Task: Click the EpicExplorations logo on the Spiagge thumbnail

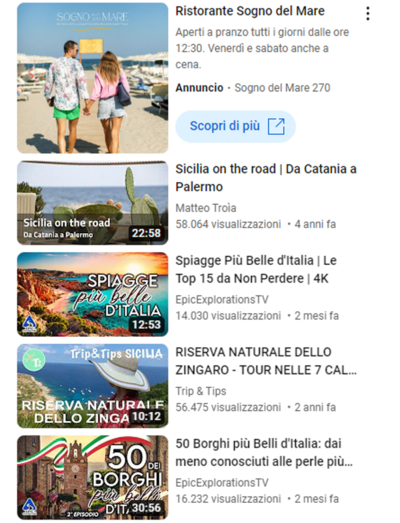Action: [30, 324]
